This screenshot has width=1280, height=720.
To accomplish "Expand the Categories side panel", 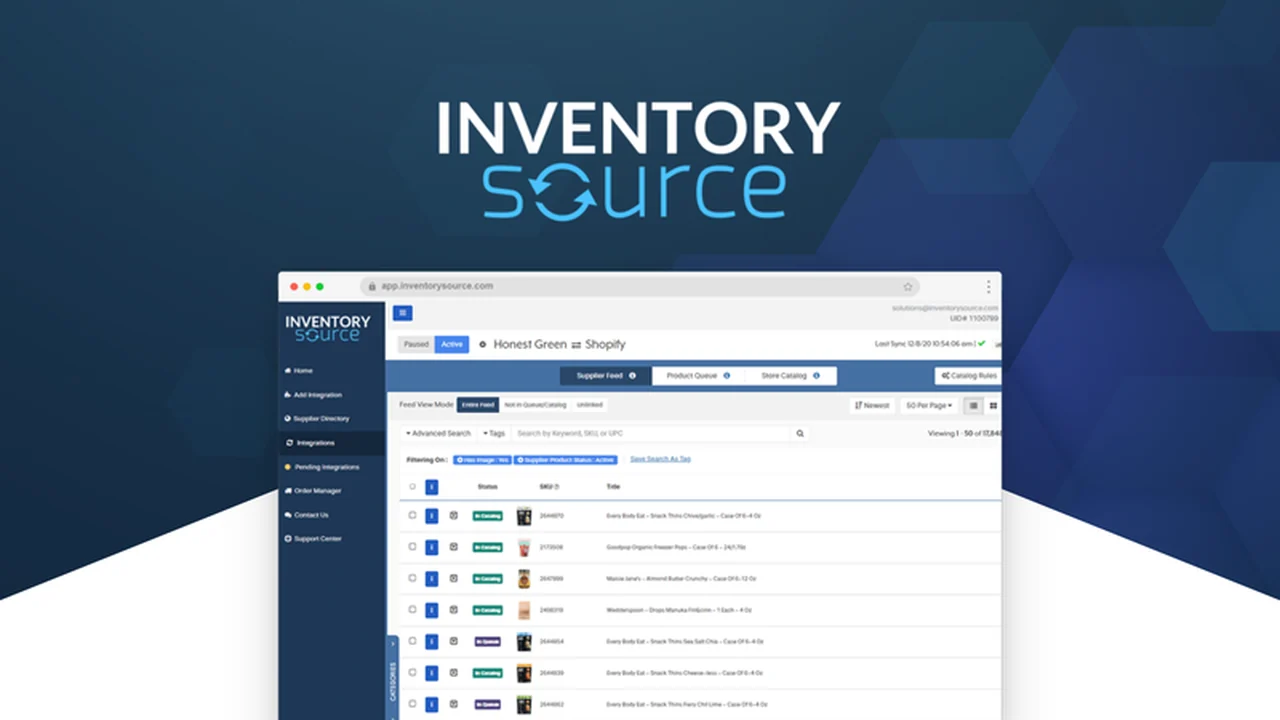I will pos(392,677).
